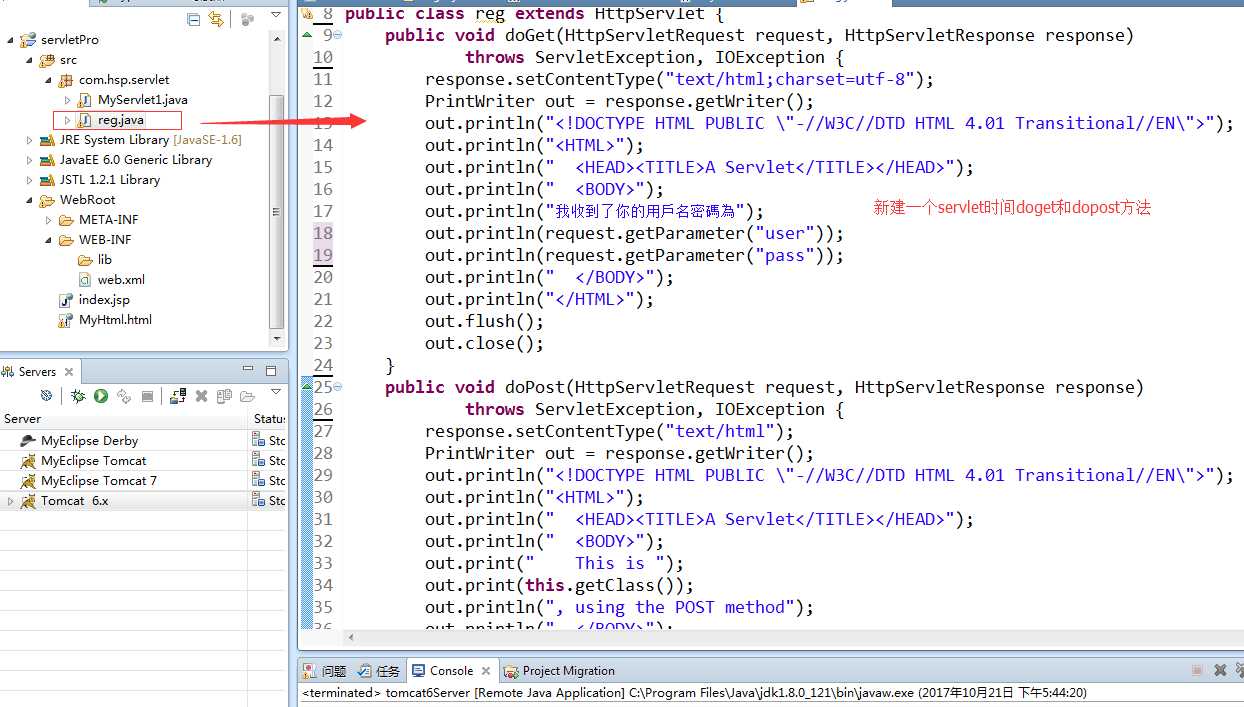The height and width of the screenshot is (707, 1244).
Task: Click the servletPro project icon
Action: coord(30,40)
